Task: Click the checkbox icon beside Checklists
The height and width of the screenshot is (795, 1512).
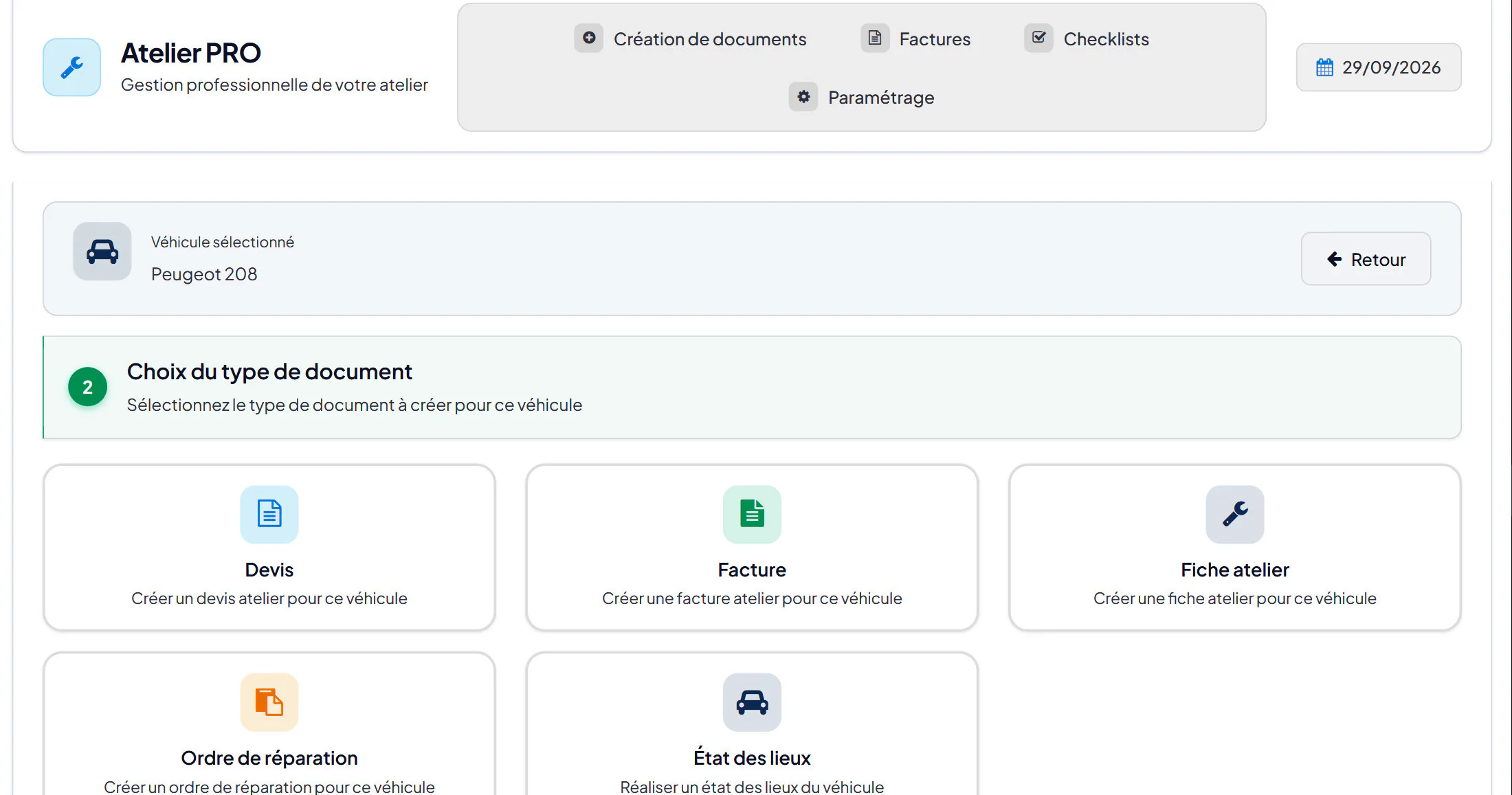Action: pyautogui.click(x=1038, y=38)
